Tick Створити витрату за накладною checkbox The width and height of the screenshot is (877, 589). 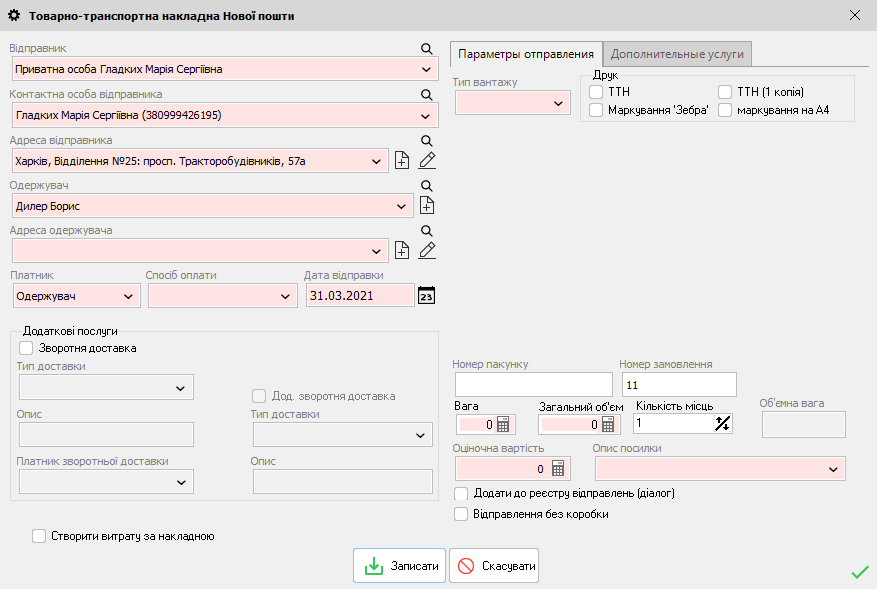[x=39, y=536]
